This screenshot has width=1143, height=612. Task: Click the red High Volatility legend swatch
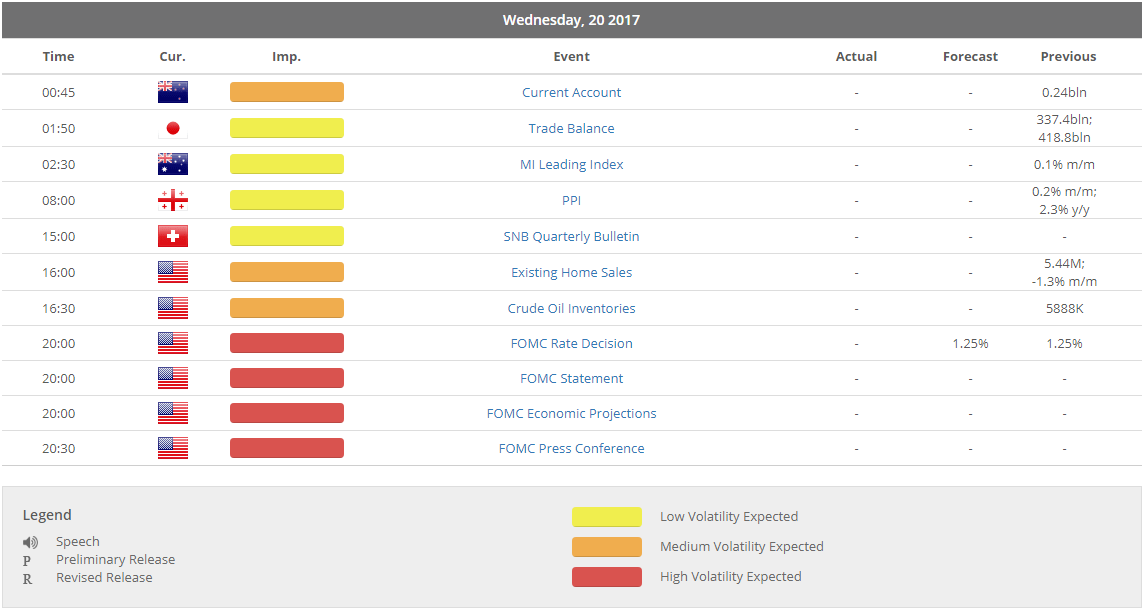606,576
